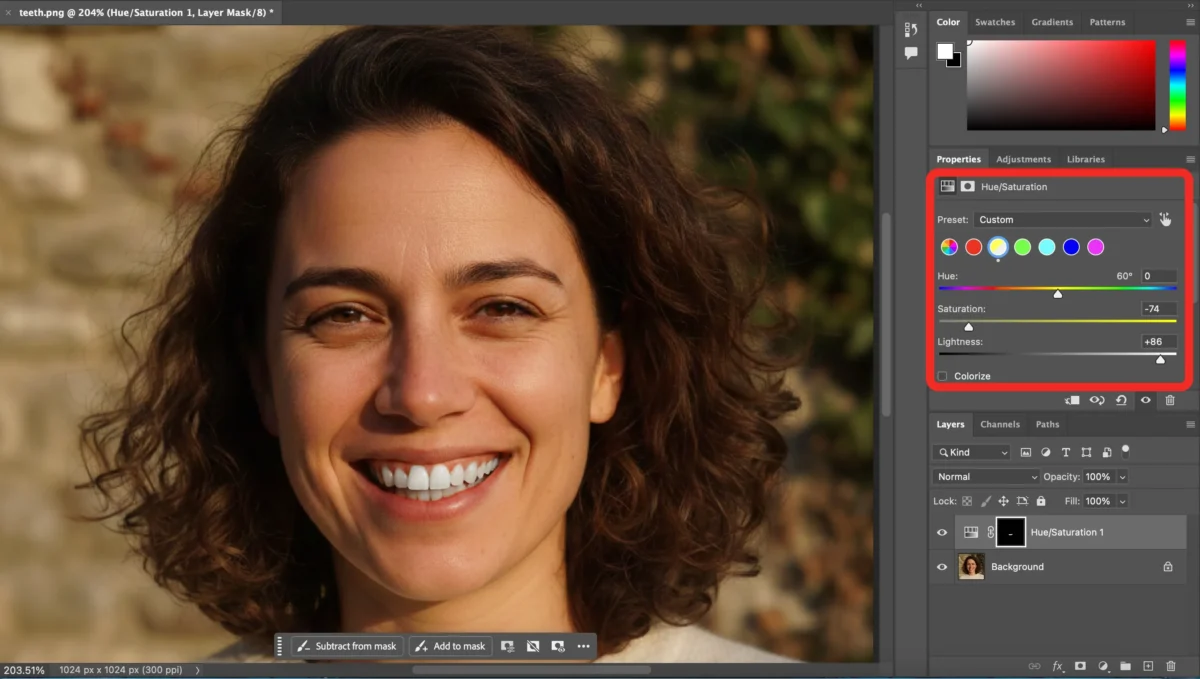
Task: Open the layer filter Kind dropdown
Action: tap(971, 452)
